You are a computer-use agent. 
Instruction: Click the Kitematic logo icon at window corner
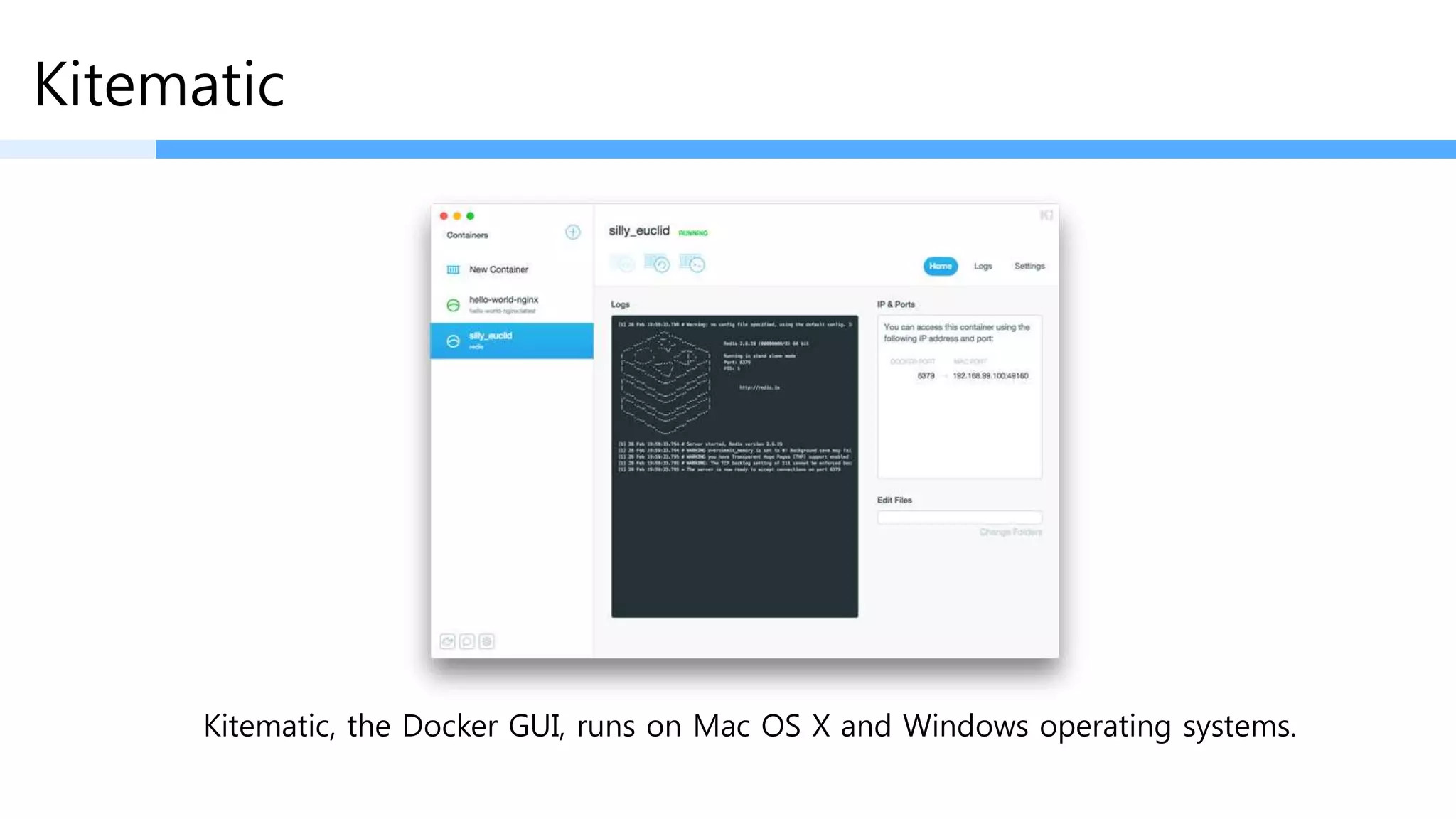pyautogui.click(x=1046, y=215)
